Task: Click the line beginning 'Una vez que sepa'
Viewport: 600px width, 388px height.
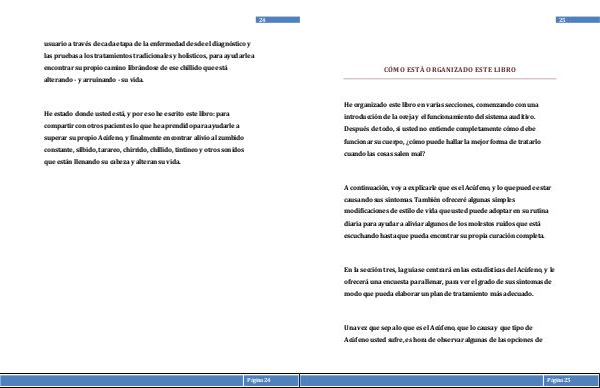Action: (438, 328)
